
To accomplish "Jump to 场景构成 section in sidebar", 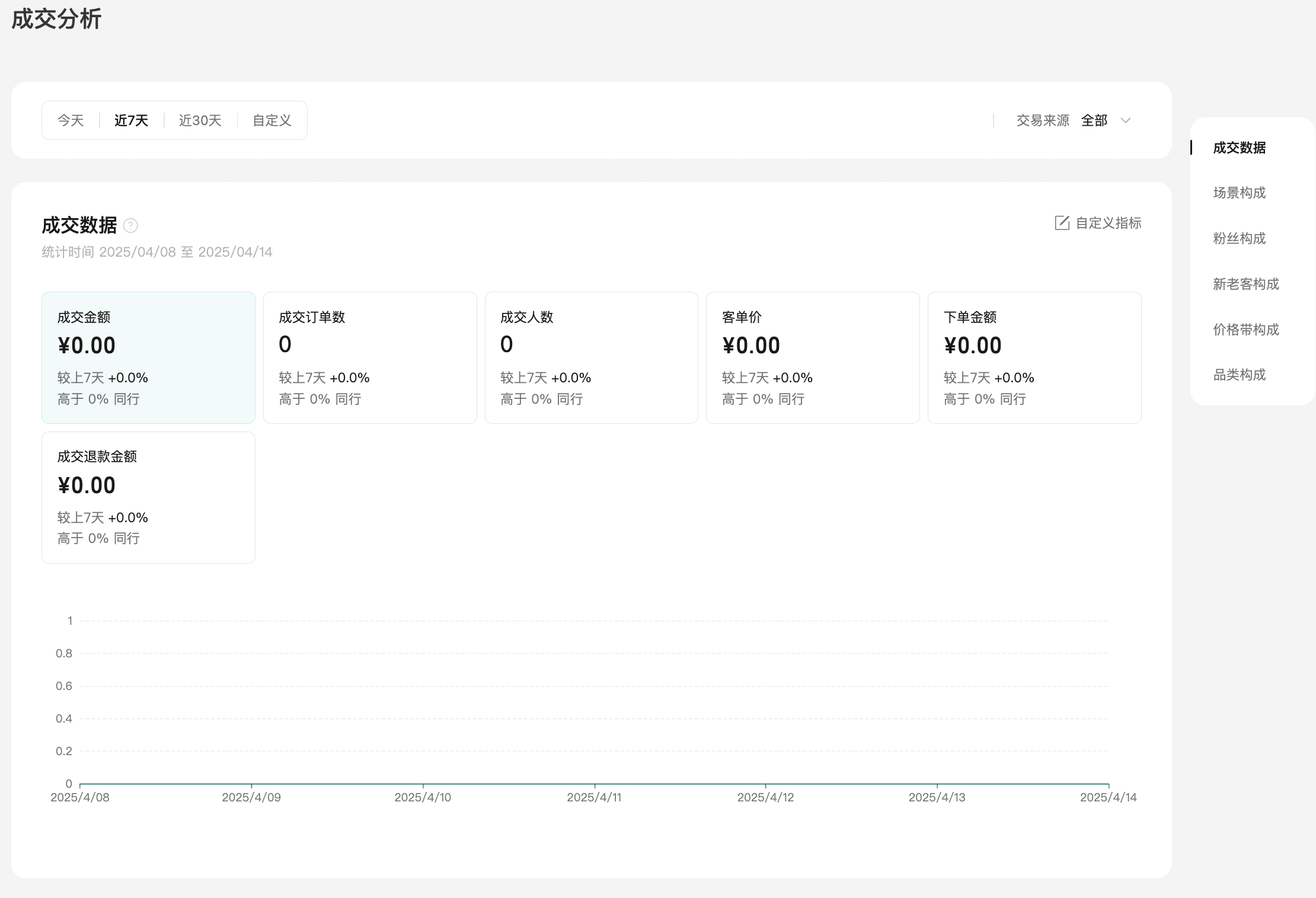I will point(1239,193).
